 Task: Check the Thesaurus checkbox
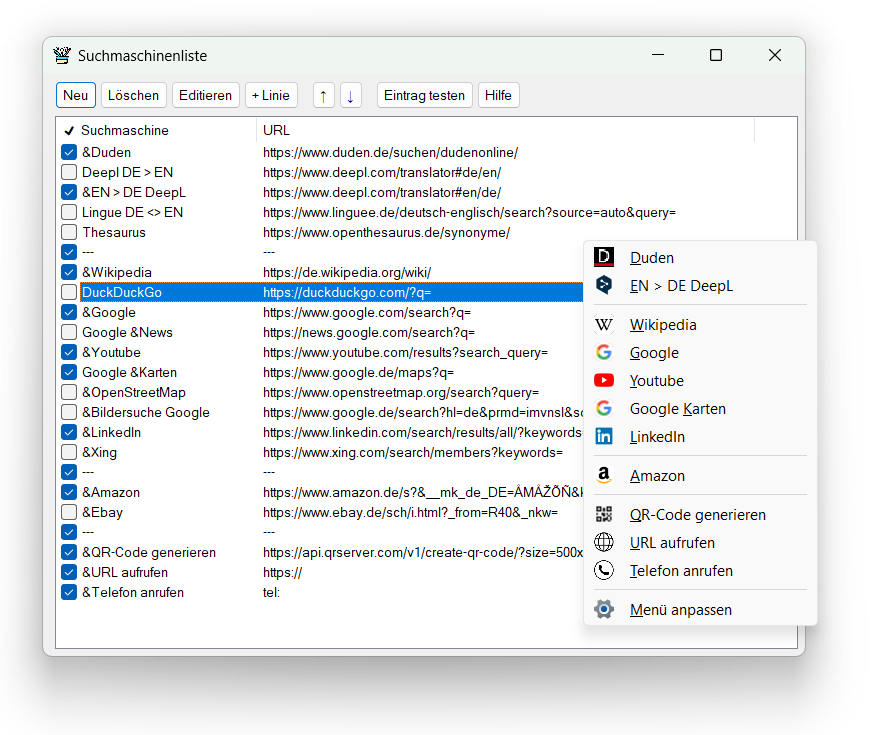pos(69,232)
